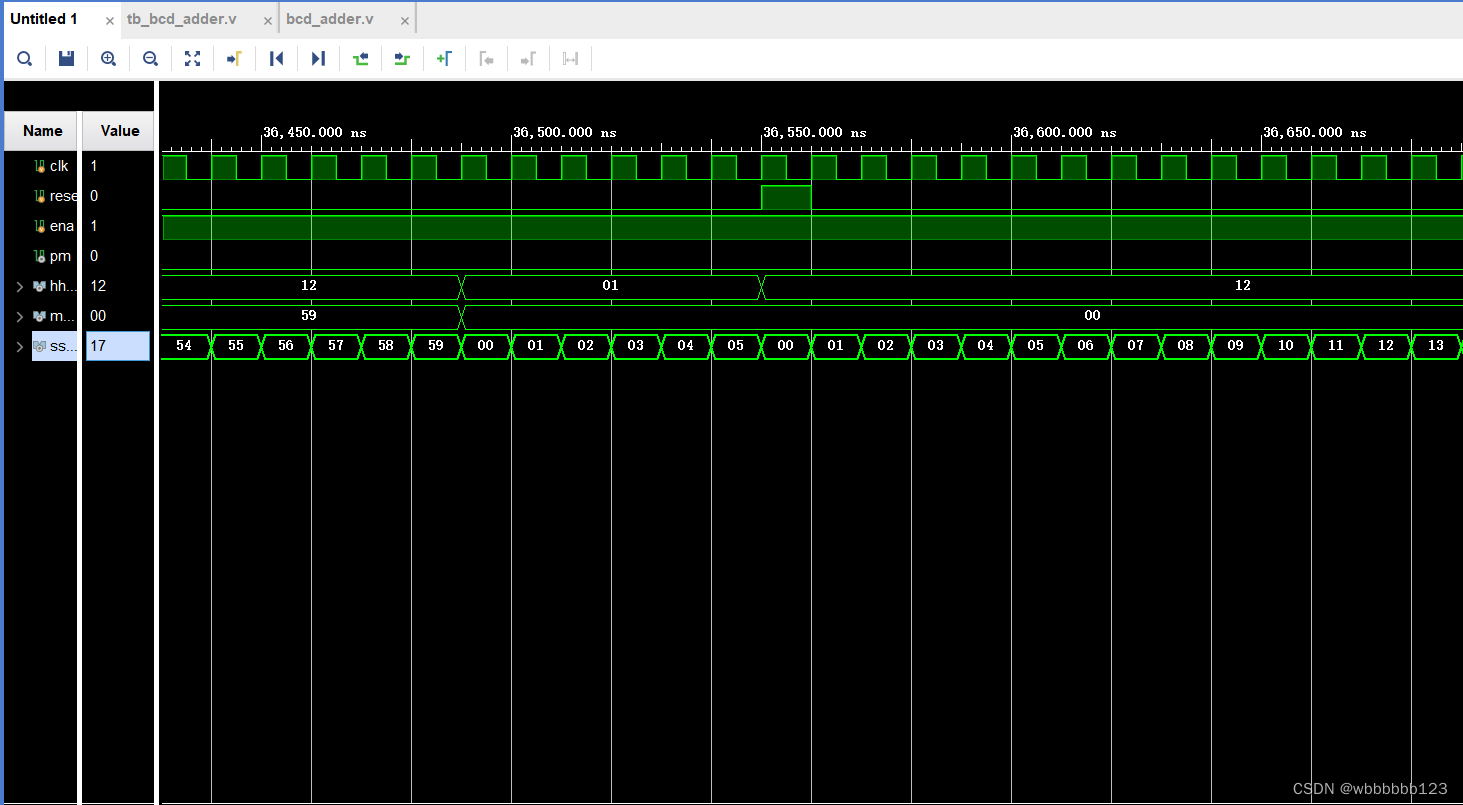Expand the hh bus signal

(x=19, y=287)
